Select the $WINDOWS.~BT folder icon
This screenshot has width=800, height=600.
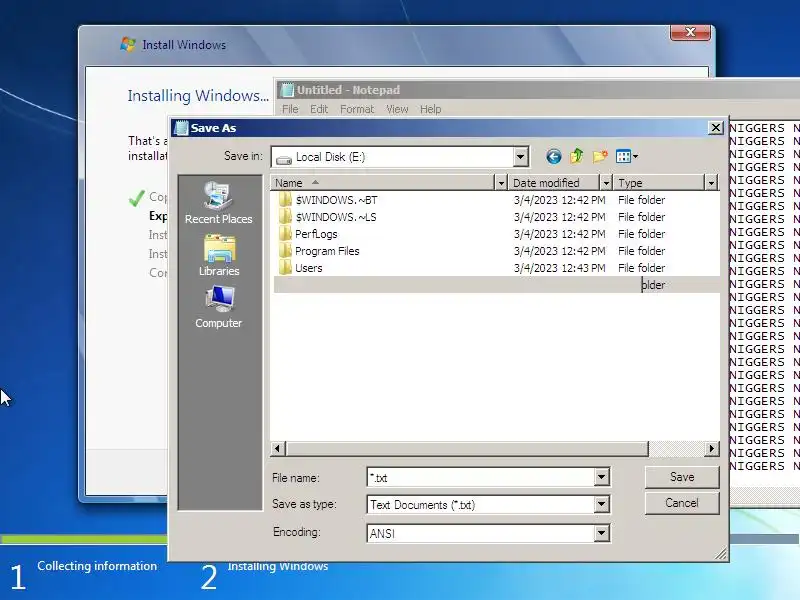pos(286,199)
